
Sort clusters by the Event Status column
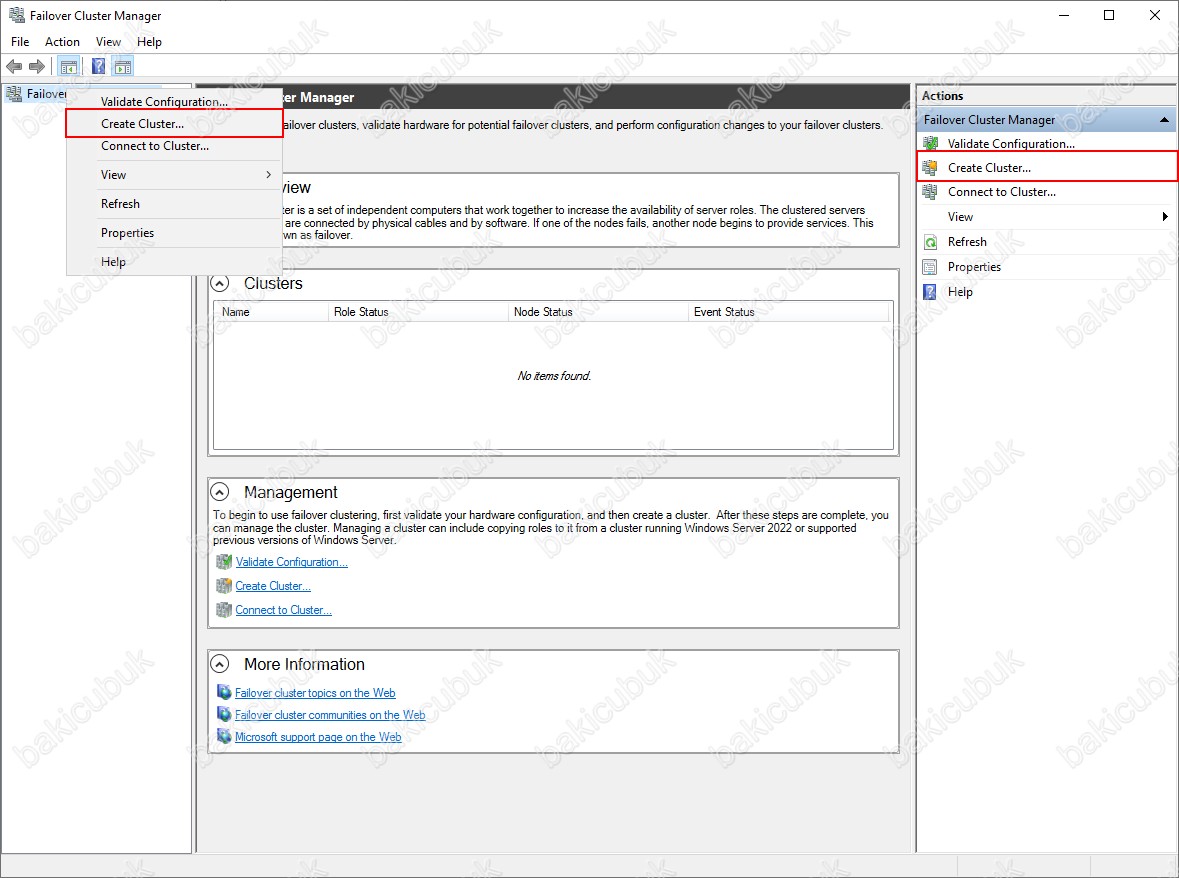click(788, 312)
